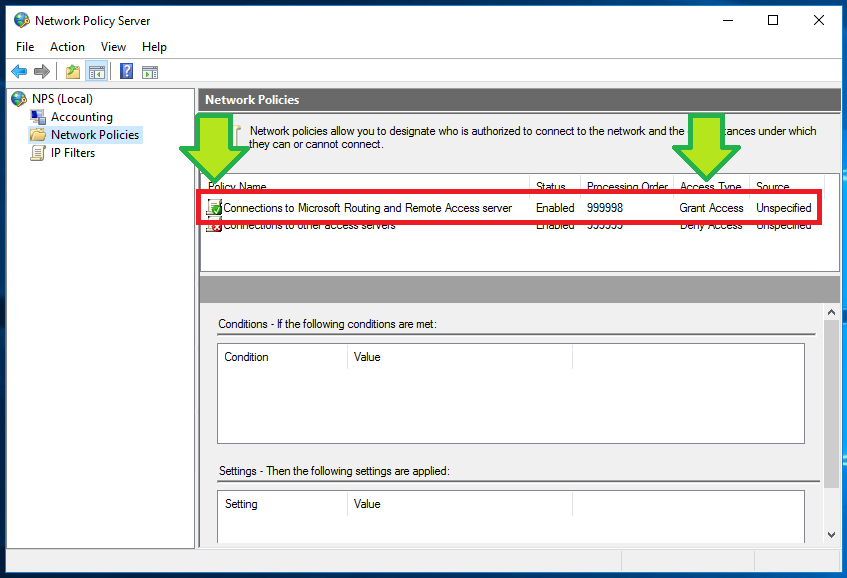Click the Network Policy Server title bar icon
Screen dimensions: 847x578
22,21
